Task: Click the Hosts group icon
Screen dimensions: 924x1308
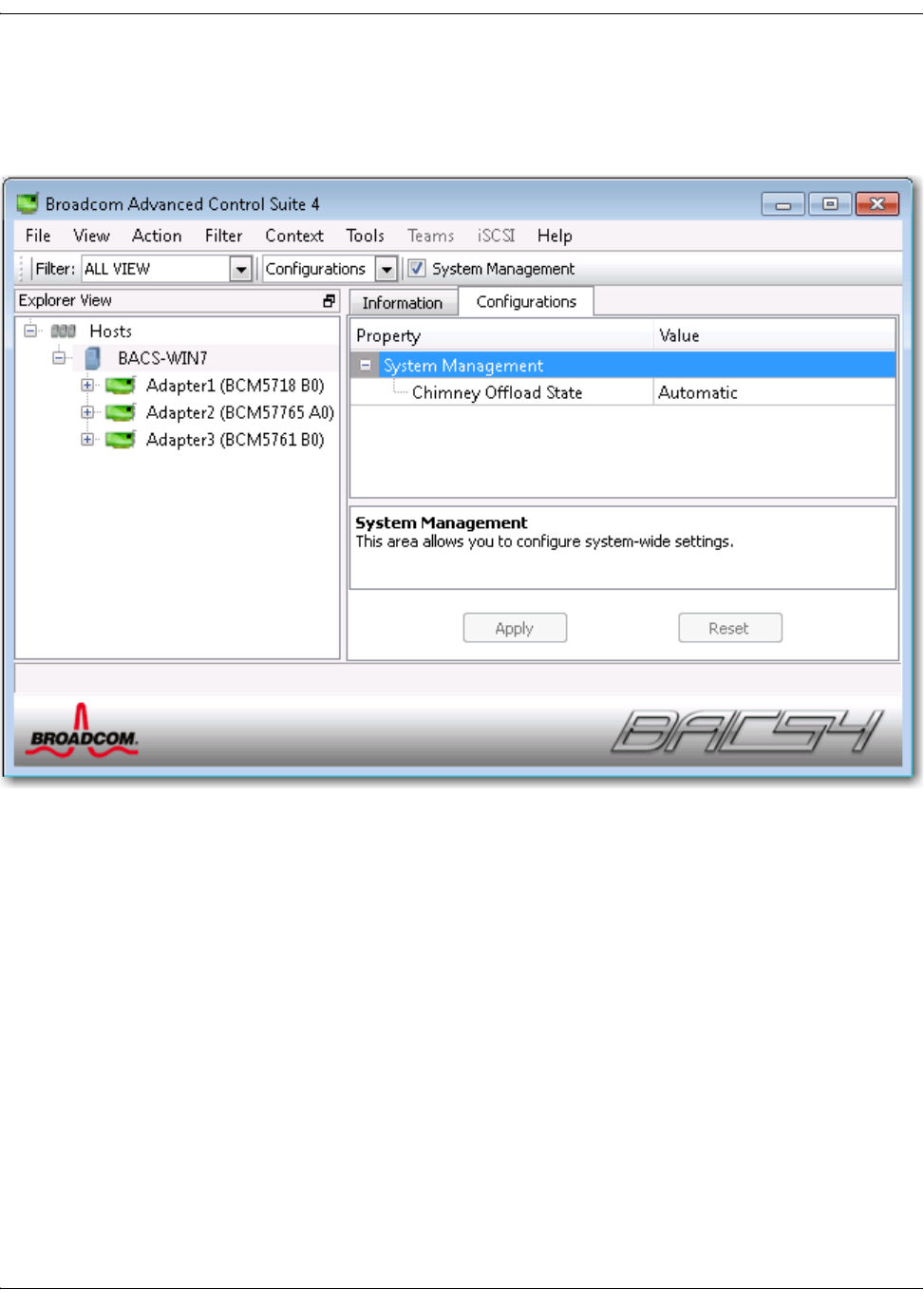Action: [63, 332]
